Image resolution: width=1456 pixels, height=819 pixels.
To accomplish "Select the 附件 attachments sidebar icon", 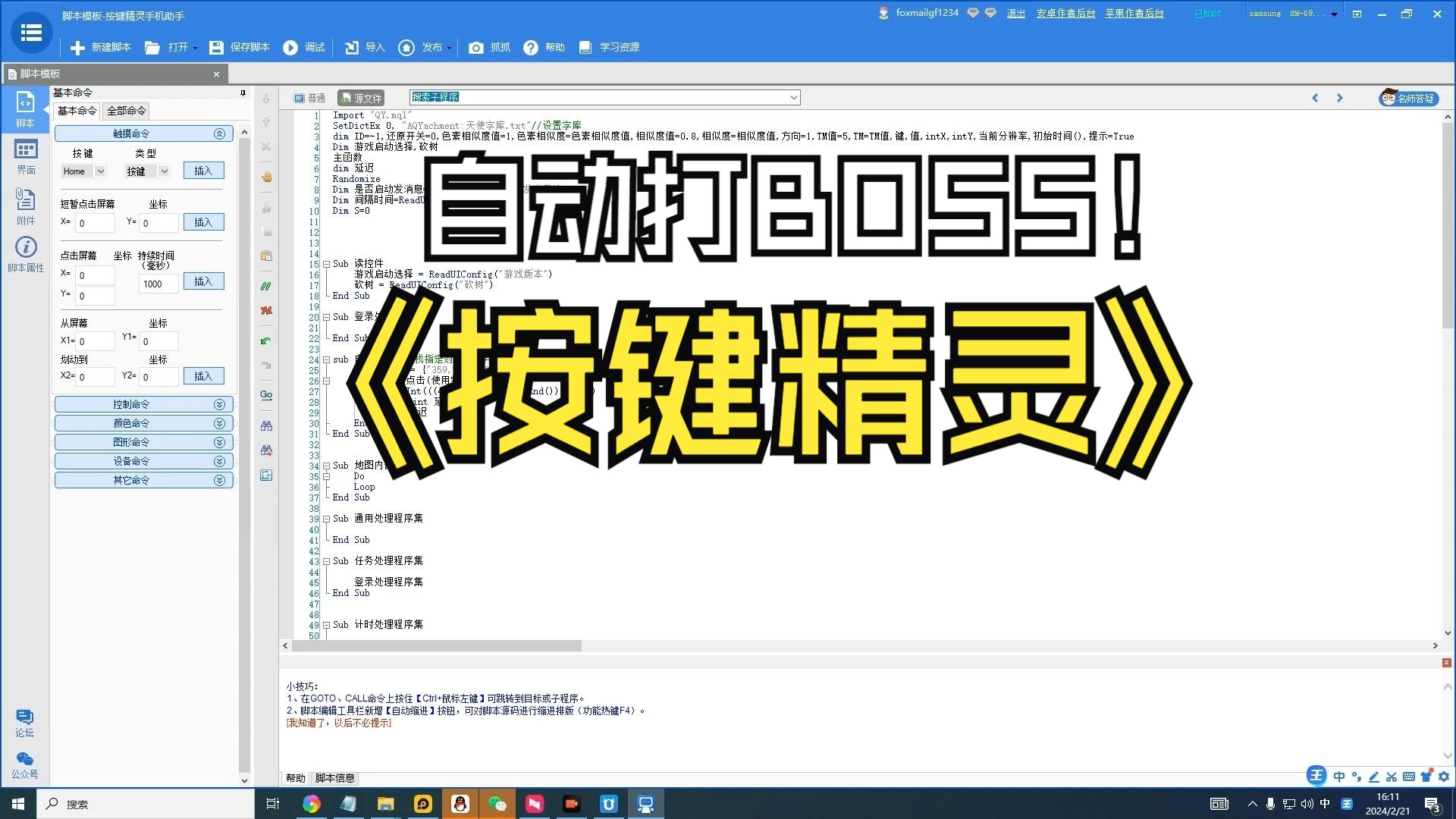I will [x=25, y=206].
